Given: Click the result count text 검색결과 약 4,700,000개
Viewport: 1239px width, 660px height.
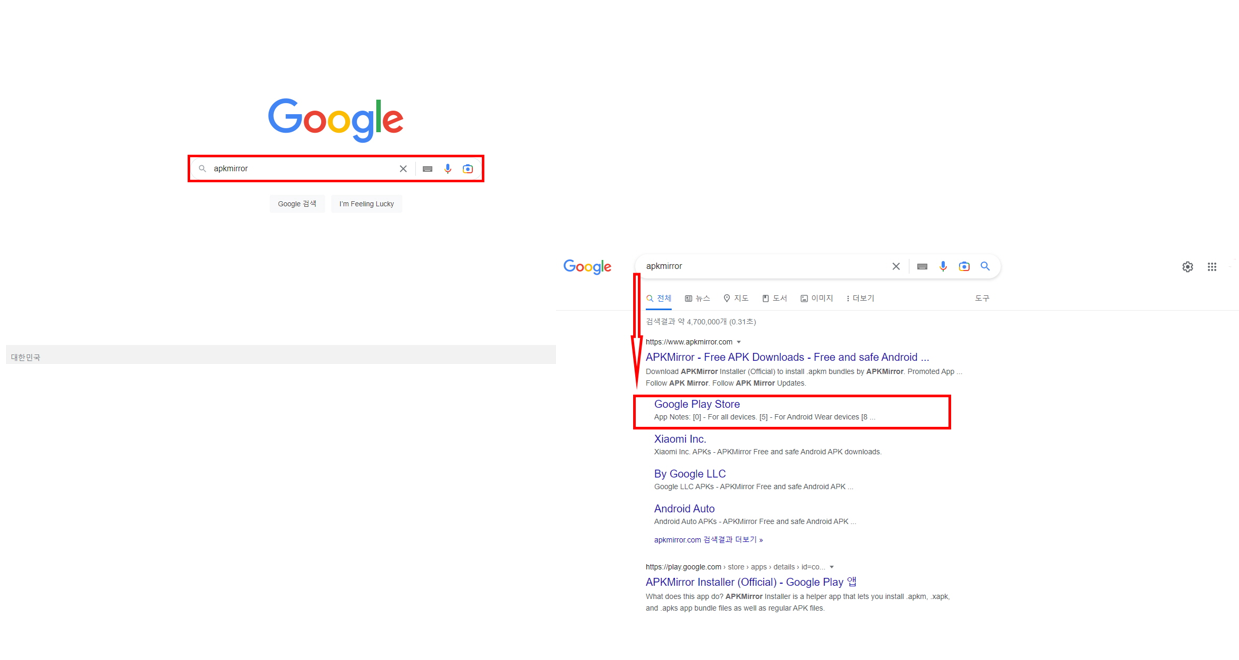Looking at the screenshot, I should point(701,322).
